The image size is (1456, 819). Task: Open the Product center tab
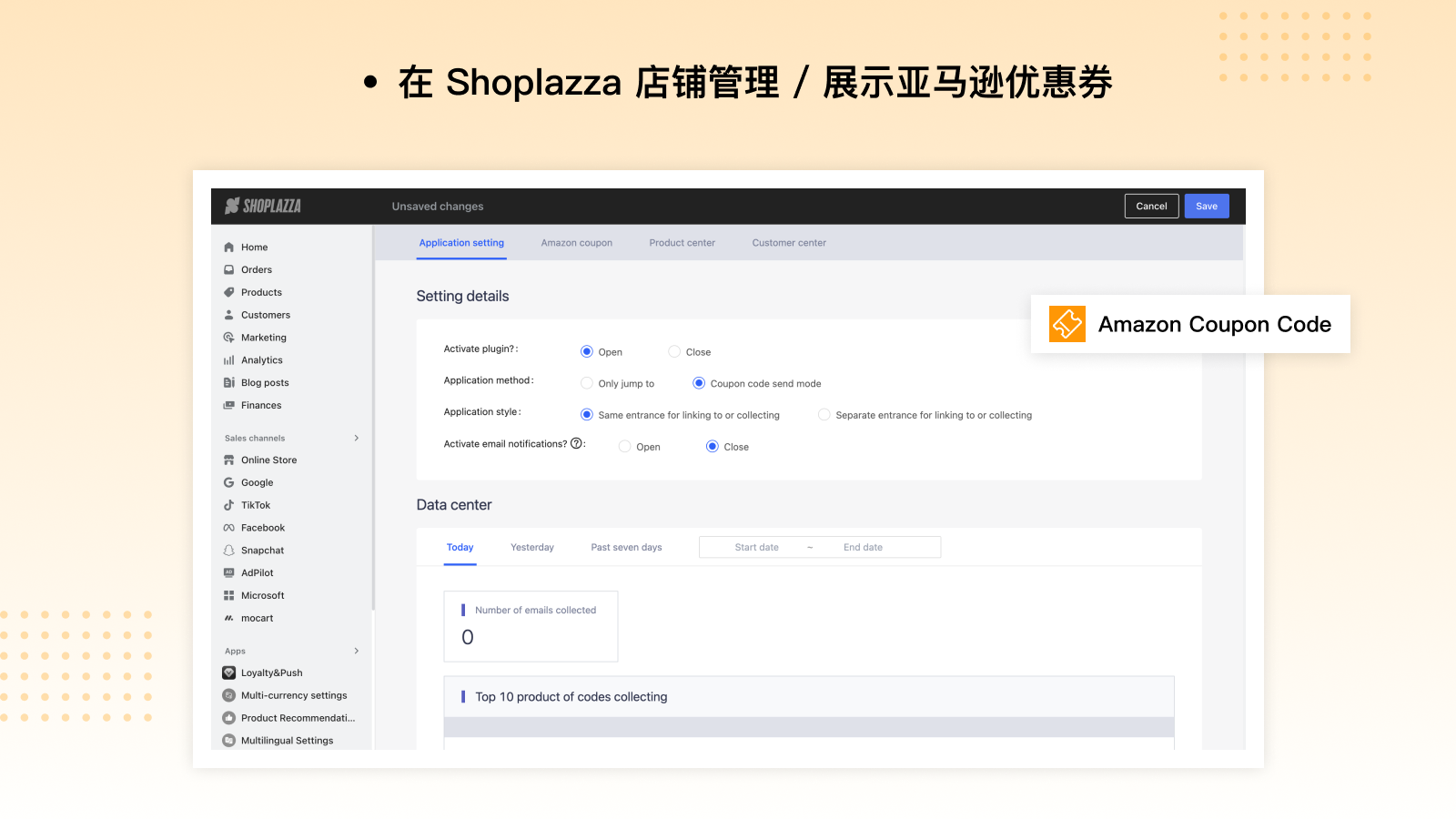pyautogui.click(x=682, y=243)
